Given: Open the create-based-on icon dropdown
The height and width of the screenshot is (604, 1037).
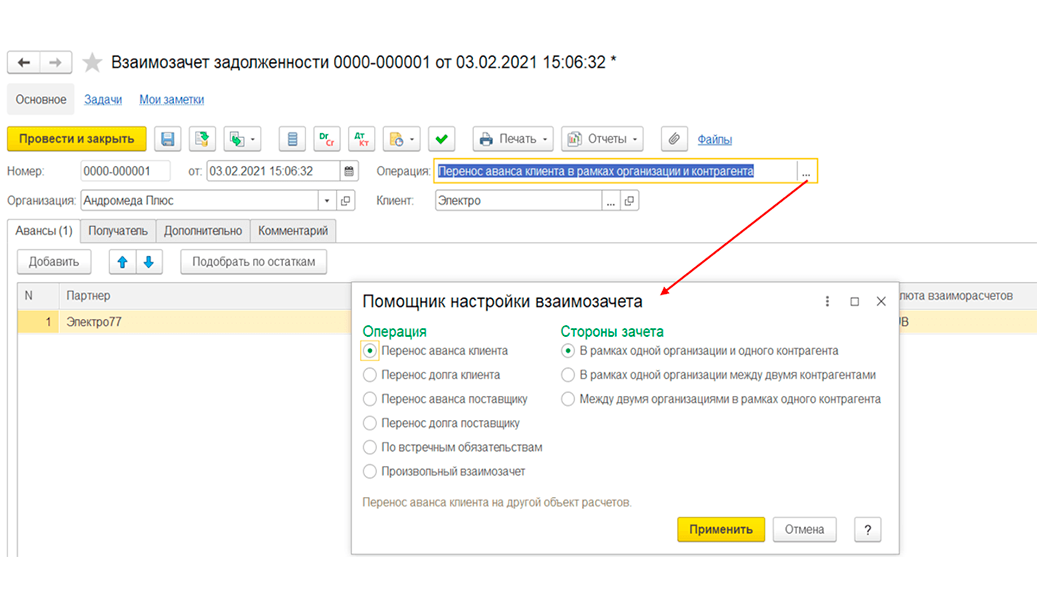Looking at the screenshot, I should click(242, 139).
